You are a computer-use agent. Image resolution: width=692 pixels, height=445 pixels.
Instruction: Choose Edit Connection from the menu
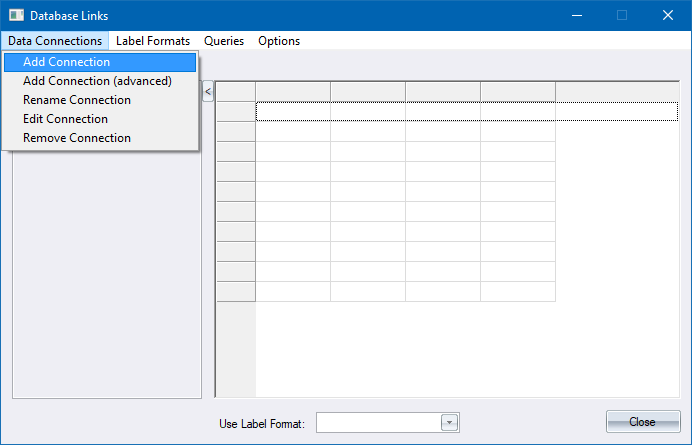coord(65,119)
